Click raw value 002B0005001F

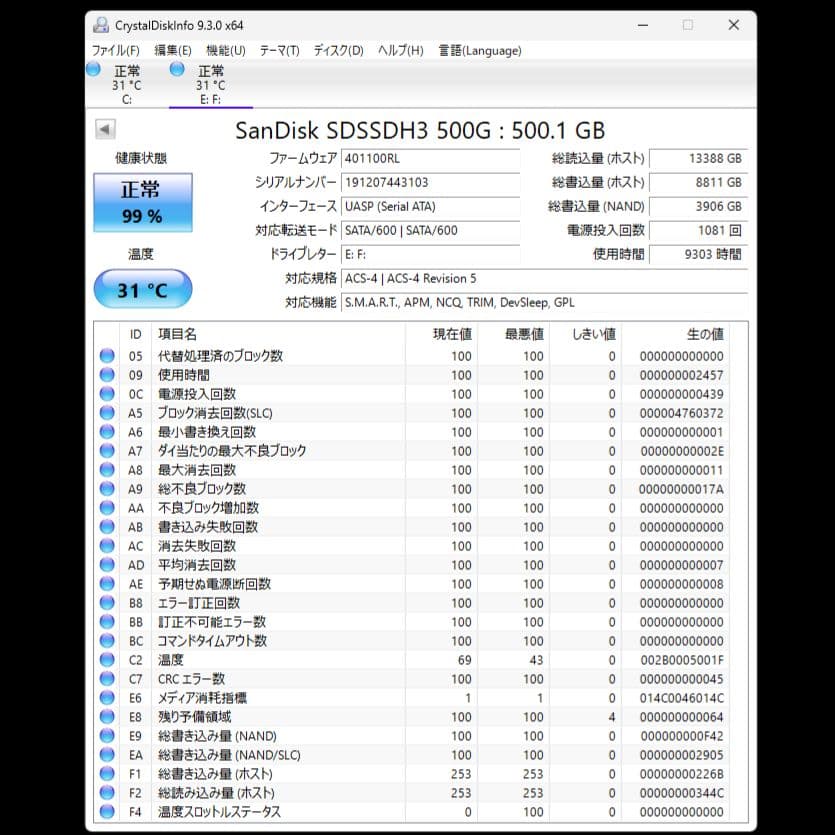[x=682, y=660]
